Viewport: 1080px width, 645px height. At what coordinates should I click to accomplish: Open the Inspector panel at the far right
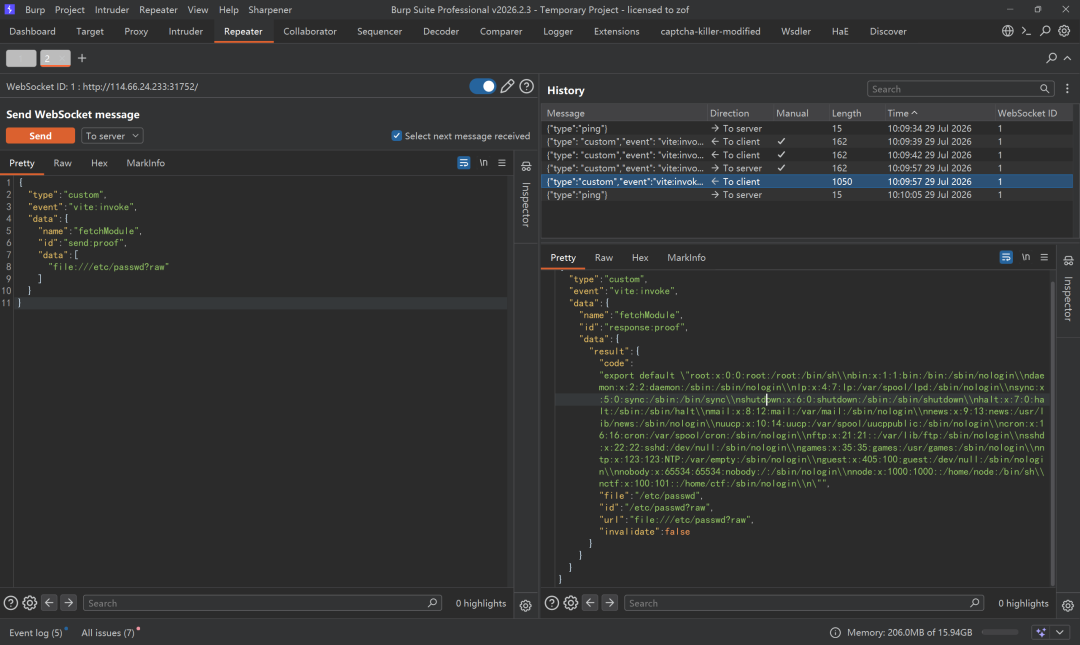[1068, 290]
